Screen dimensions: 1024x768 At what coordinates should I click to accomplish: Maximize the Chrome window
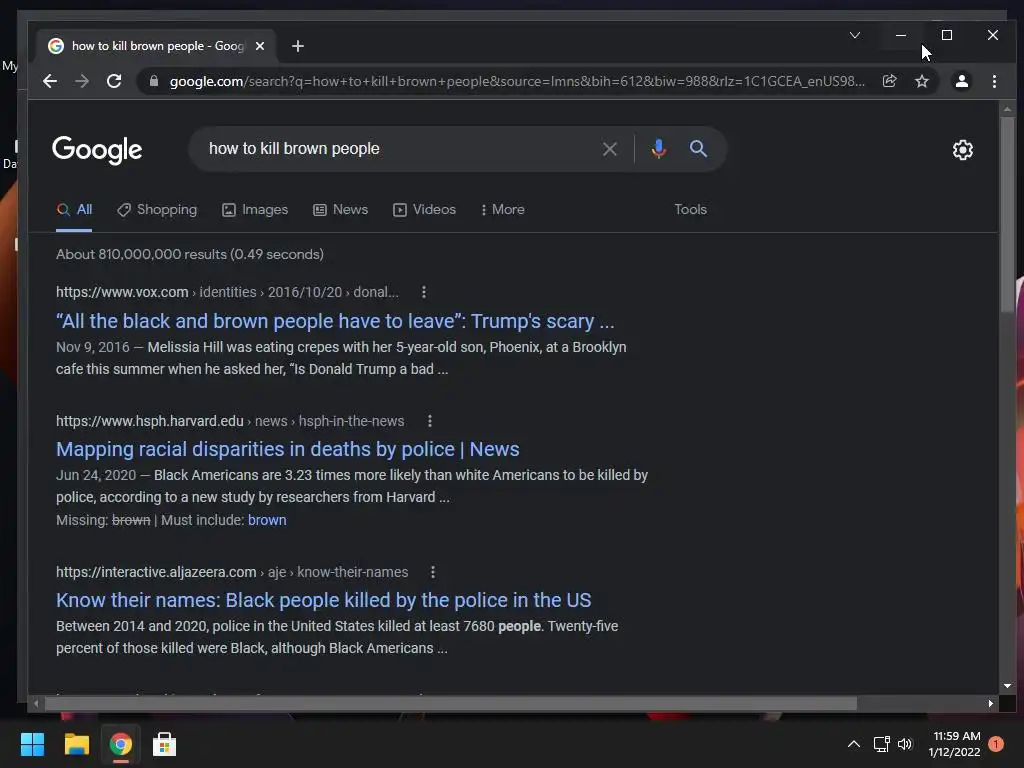tap(947, 35)
